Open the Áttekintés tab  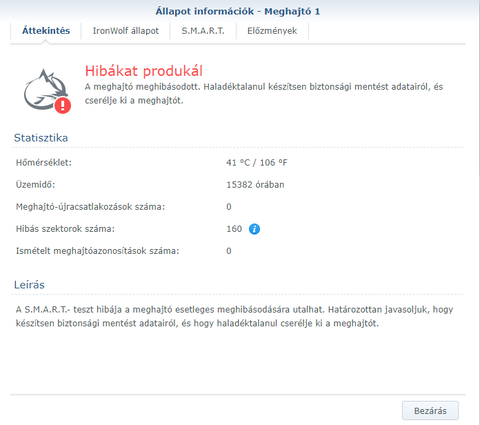coord(46,31)
